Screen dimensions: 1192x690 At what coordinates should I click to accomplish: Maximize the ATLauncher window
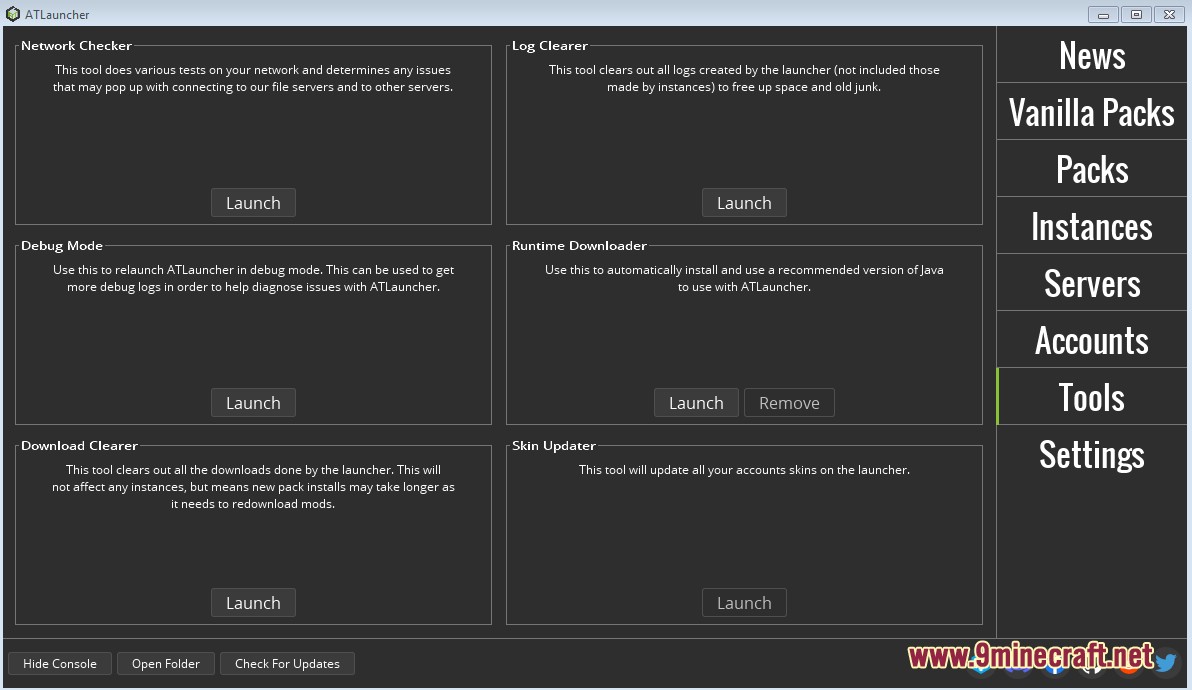click(x=1137, y=14)
